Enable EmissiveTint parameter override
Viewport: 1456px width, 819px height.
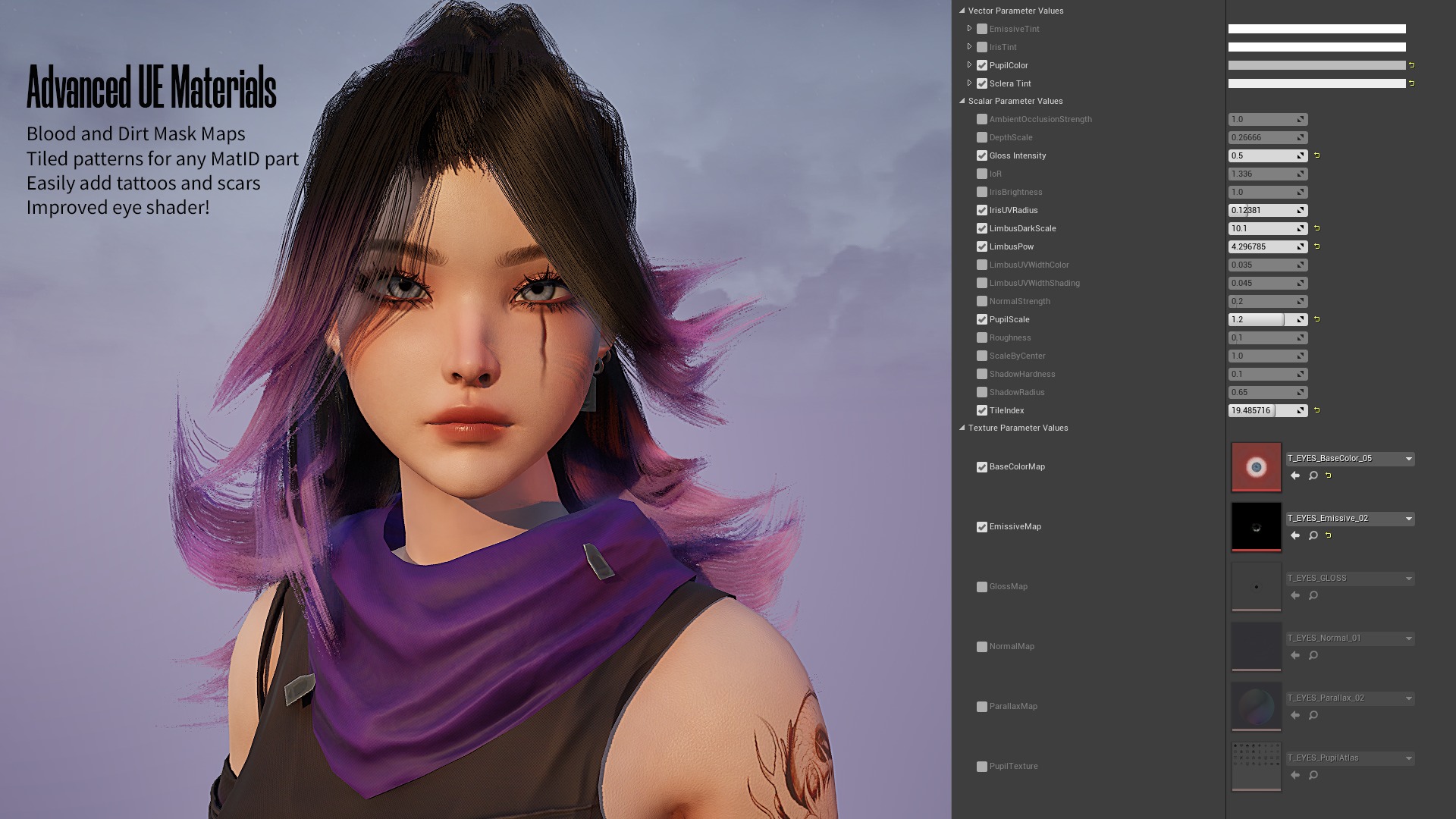(x=982, y=29)
